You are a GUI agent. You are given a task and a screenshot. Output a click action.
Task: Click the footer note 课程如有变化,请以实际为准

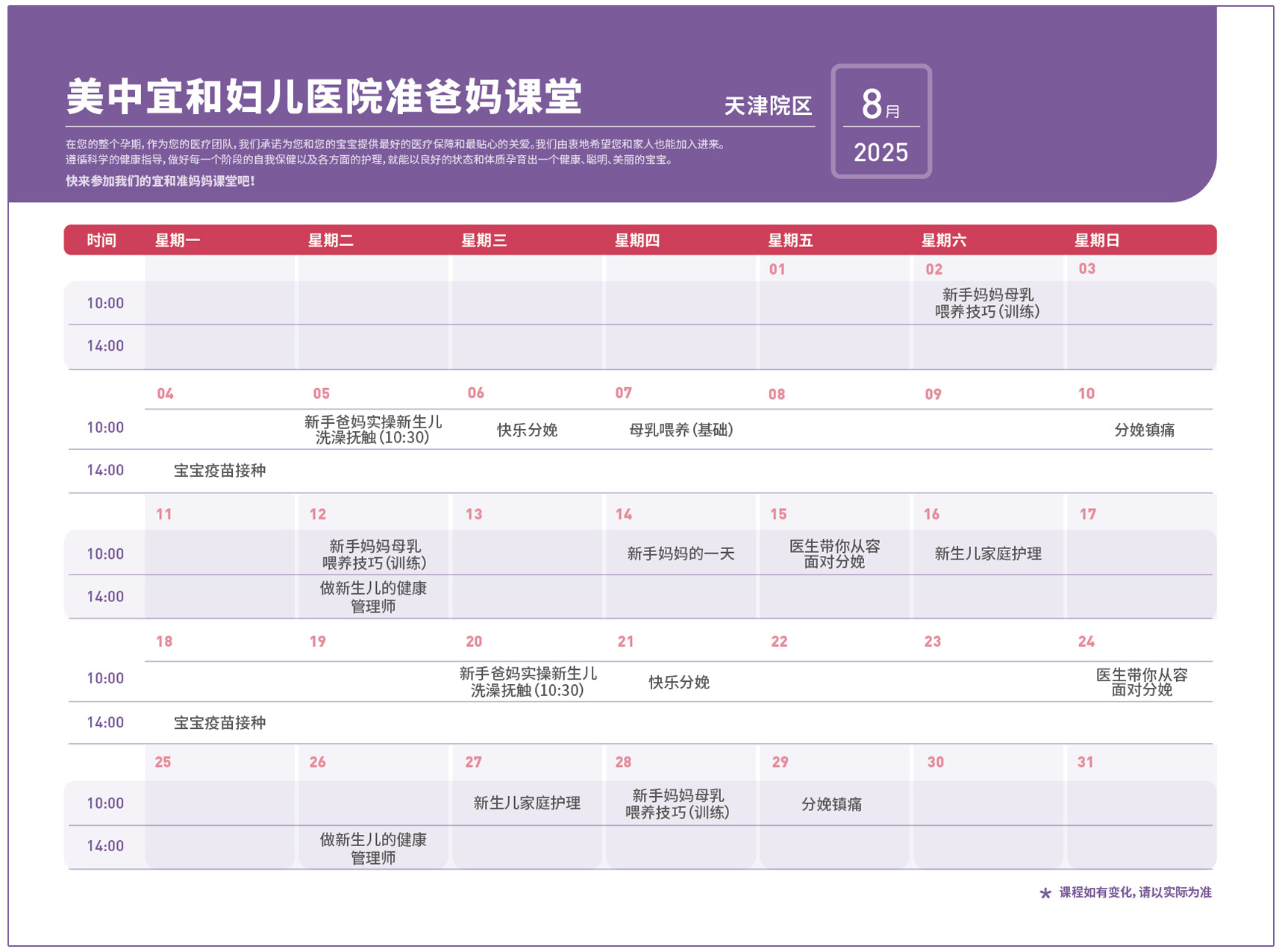point(1136,892)
